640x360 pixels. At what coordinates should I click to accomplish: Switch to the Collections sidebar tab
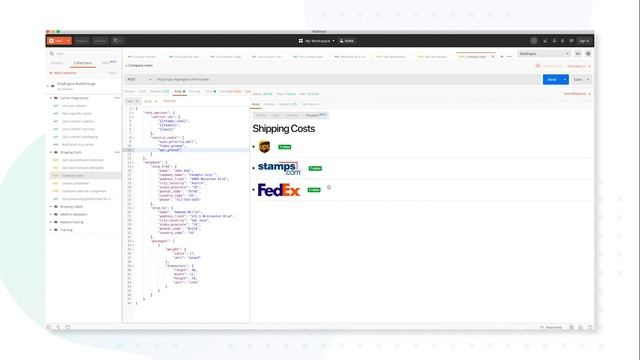(83, 63)
